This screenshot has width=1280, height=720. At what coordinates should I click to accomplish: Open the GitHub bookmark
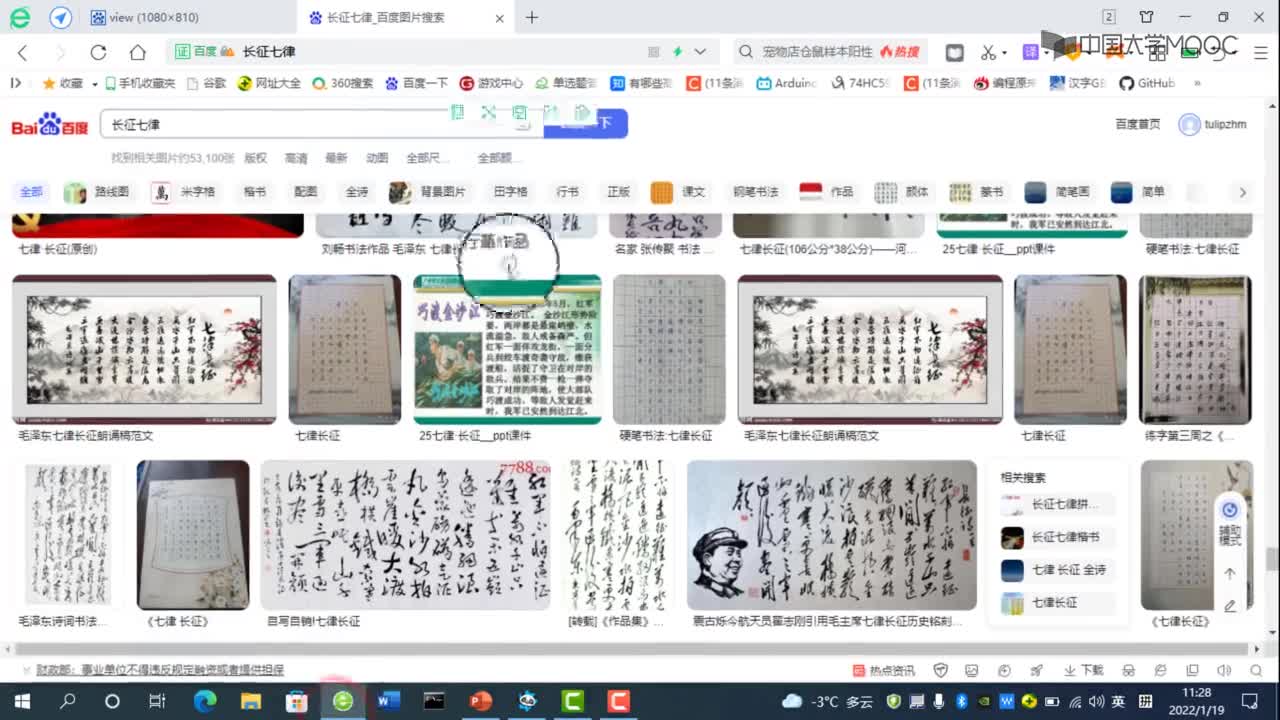point(1147,83)
